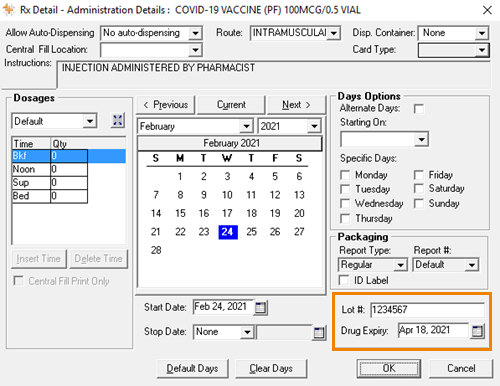Check the Sunday specific day box

[419, 203]
